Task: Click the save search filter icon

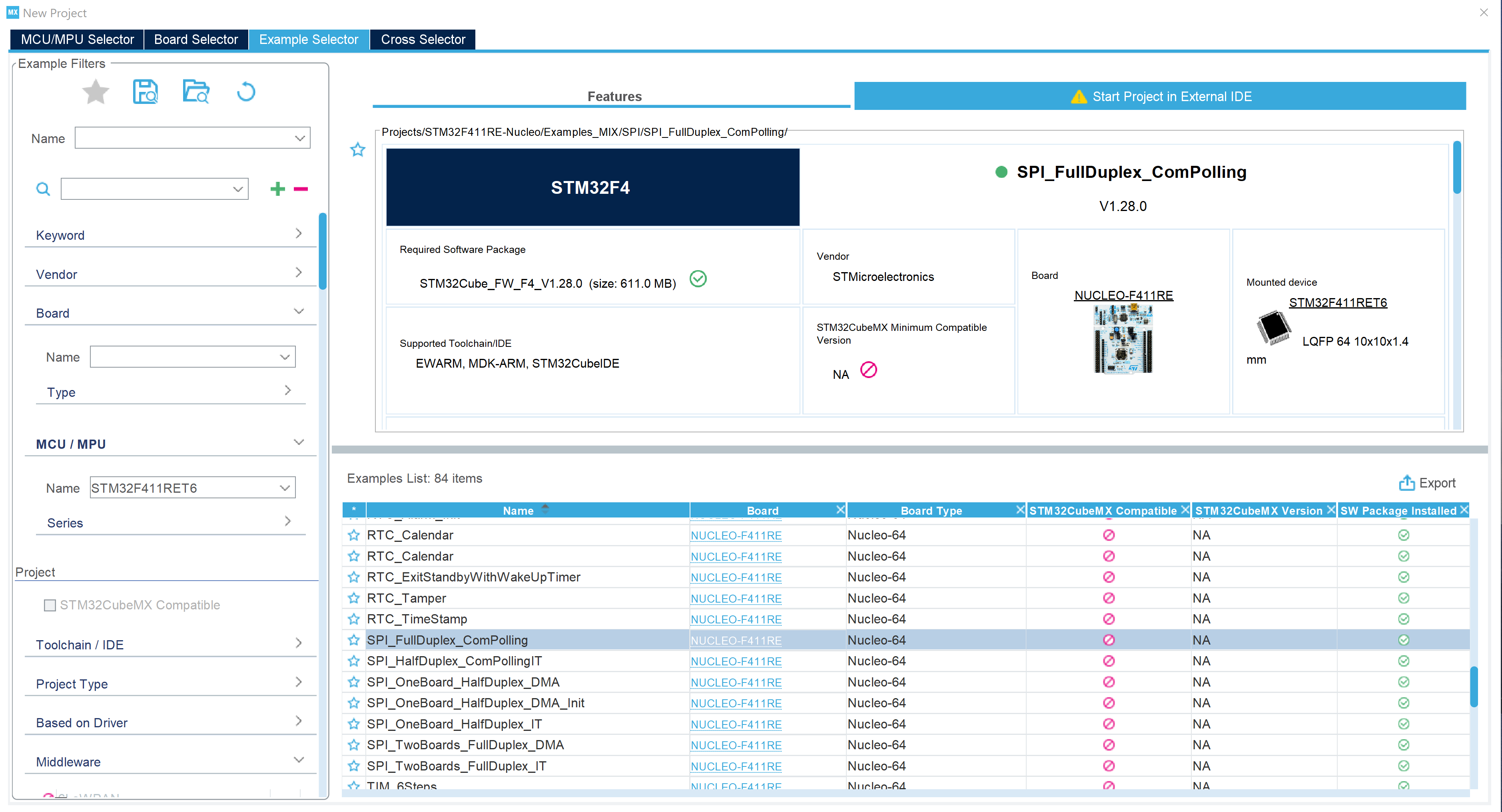Action: pyautogui.click(x=145, y=92)
